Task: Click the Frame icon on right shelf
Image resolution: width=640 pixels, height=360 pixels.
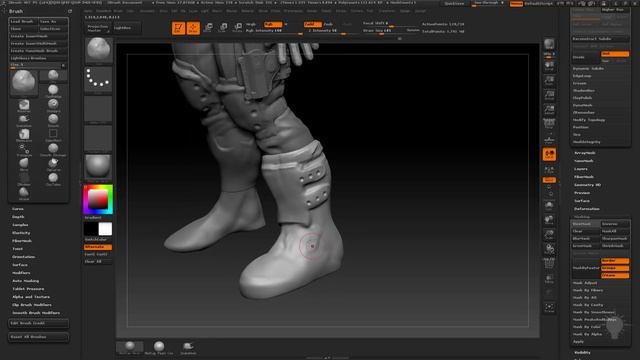Action: (549, 205)
